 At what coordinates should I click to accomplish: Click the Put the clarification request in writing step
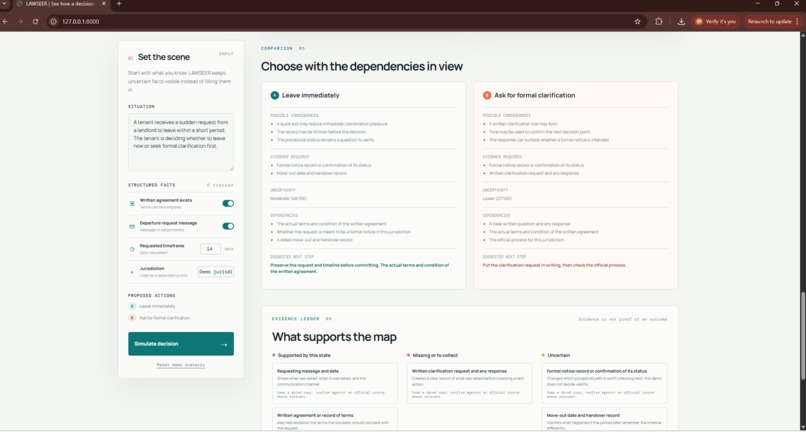(x=554, y=265)
